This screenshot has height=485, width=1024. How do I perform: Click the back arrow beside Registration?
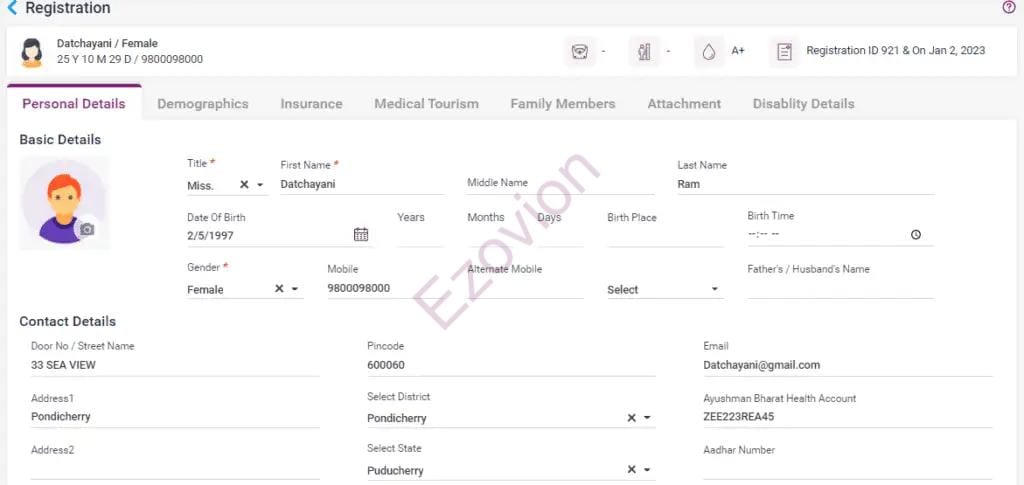[12, 8]
